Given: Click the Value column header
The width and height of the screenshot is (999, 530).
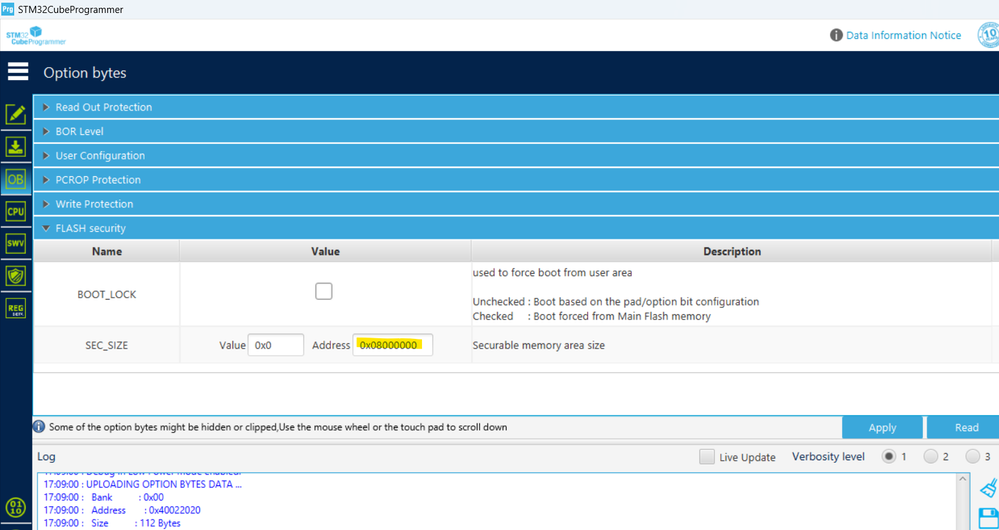Looking at the screenshot, I should pyautogui.click(x=325, y=251).
